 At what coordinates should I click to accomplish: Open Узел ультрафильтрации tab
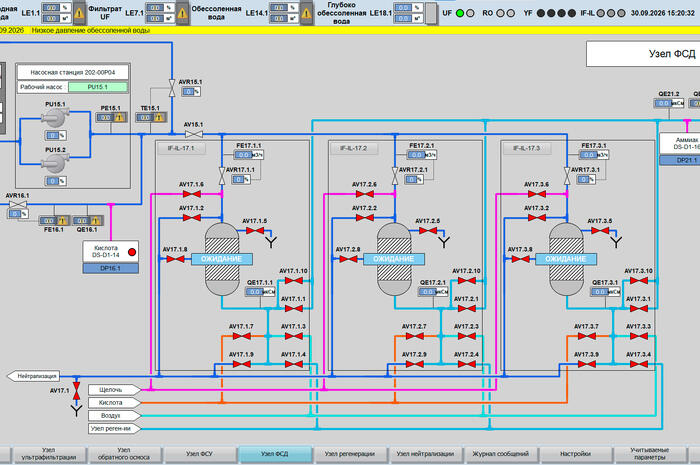tap(49, 454)
